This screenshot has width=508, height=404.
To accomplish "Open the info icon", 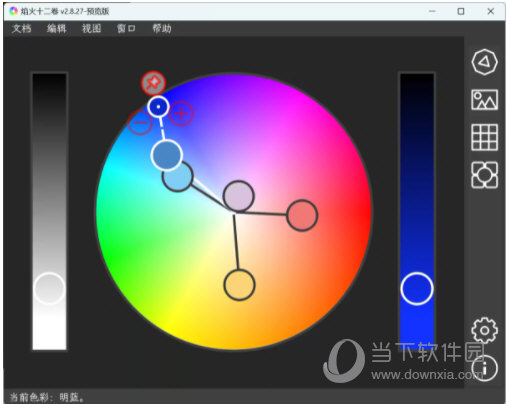I will 484,368.
